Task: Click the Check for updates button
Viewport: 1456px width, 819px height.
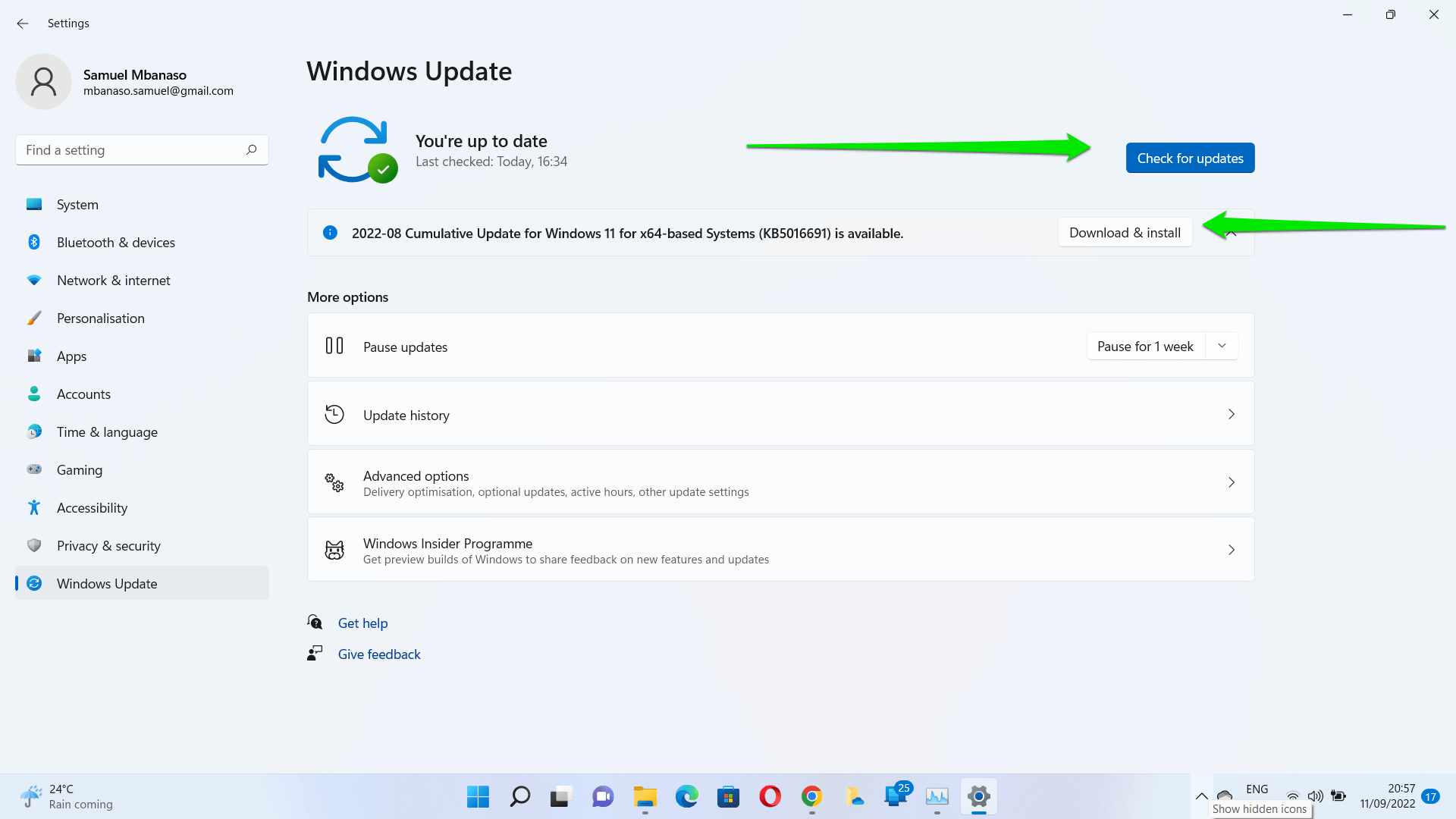Action: coord(1190,158)
